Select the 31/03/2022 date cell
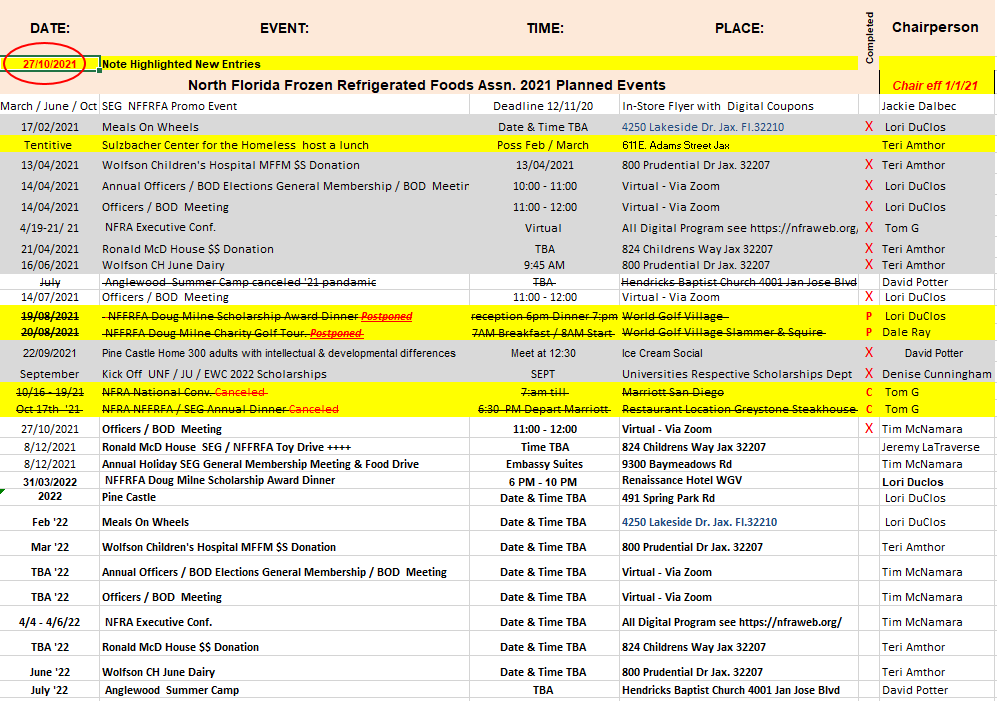Image resolution: width=997 pixels, height=701 pixels. 50,482
